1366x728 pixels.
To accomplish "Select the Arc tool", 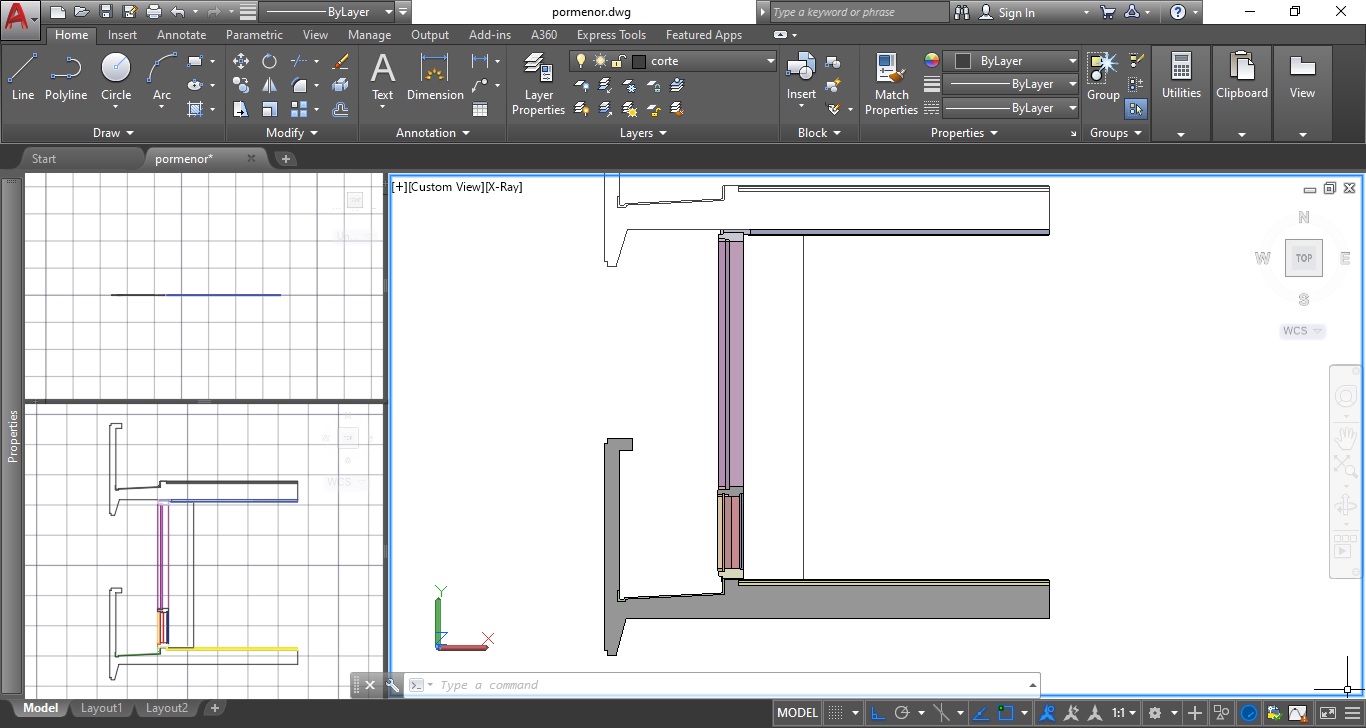I will (162, 78).
